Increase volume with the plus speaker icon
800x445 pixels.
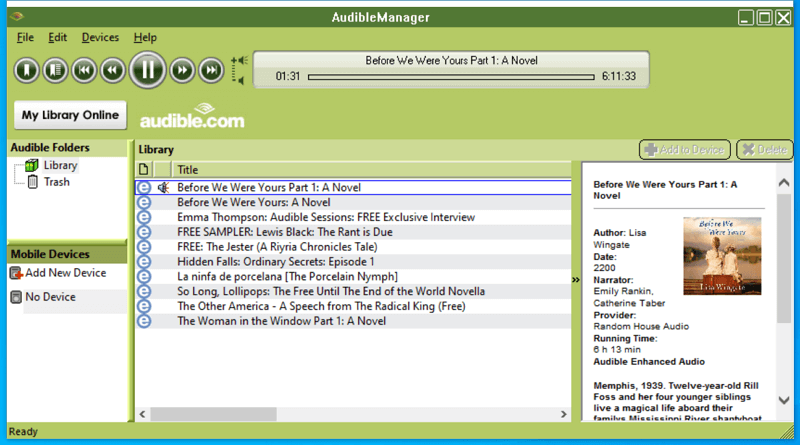point(239,60)
